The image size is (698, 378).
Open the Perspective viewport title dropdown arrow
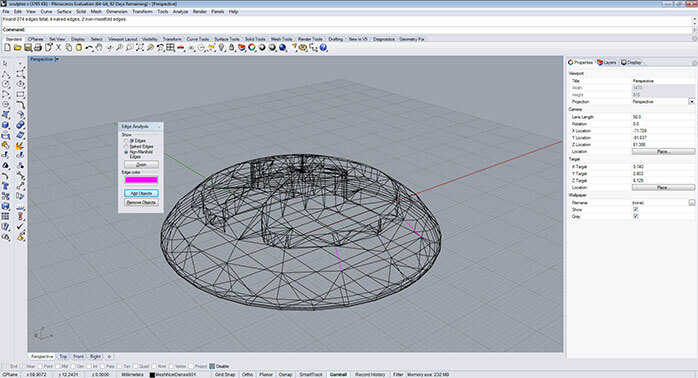[57, 59]
